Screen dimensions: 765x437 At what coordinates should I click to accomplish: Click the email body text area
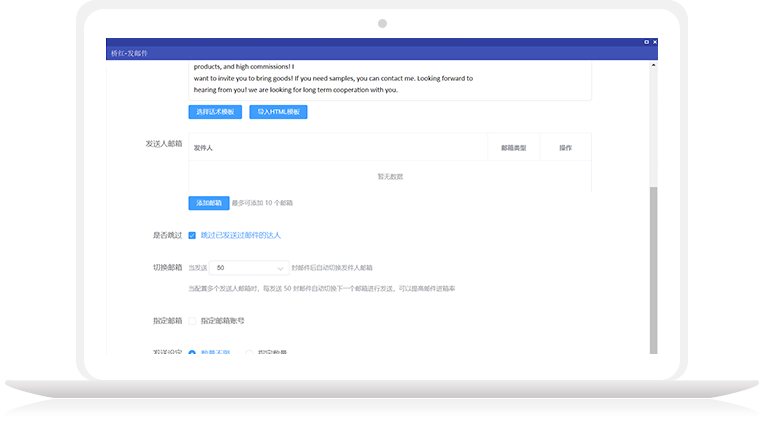(389, 79)
